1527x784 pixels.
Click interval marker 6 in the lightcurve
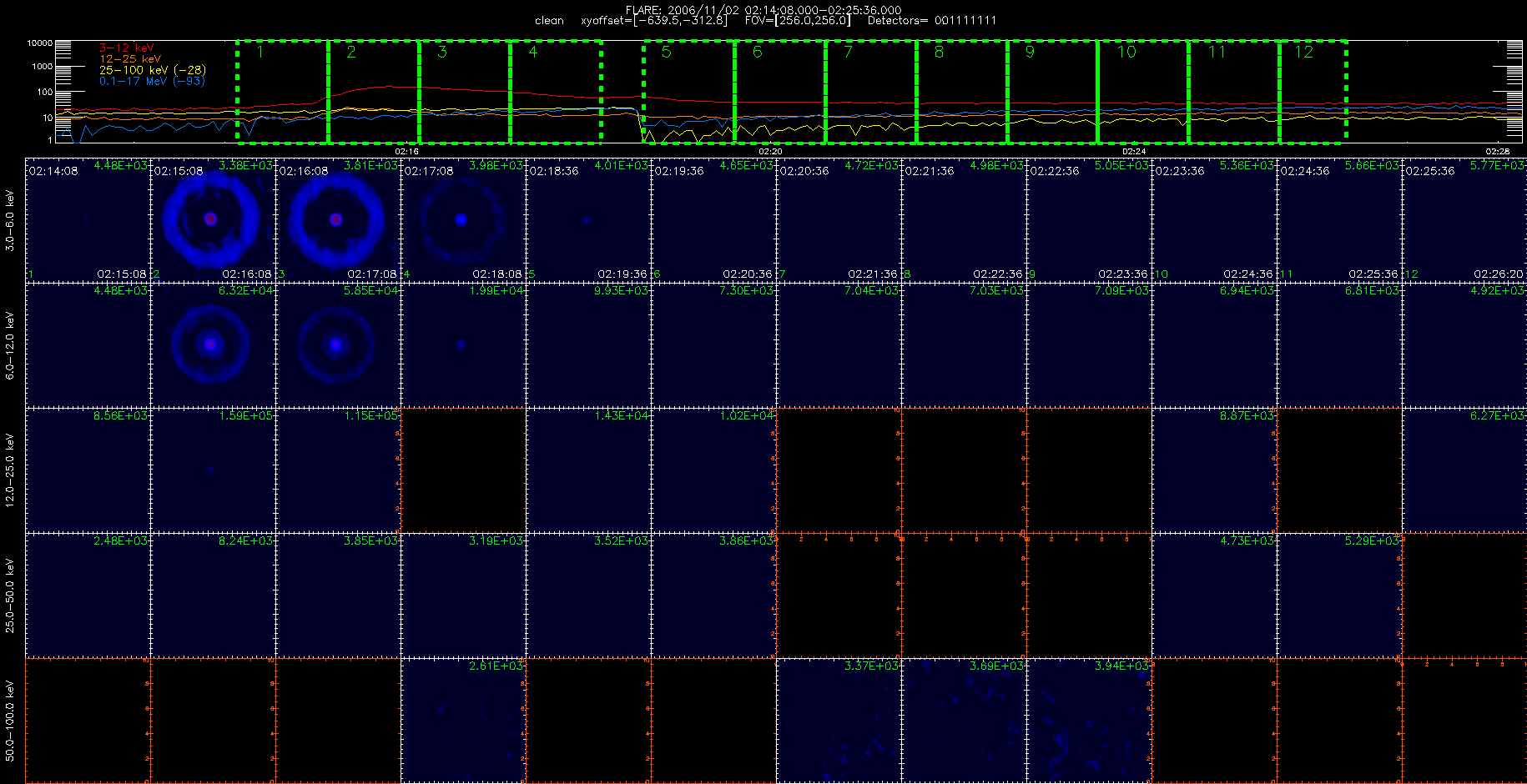pos(757,53)
